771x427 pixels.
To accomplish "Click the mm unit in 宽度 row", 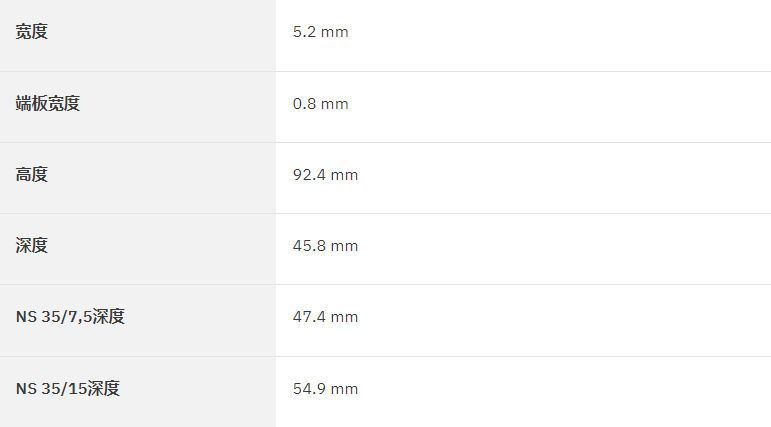I will point(334,32).
